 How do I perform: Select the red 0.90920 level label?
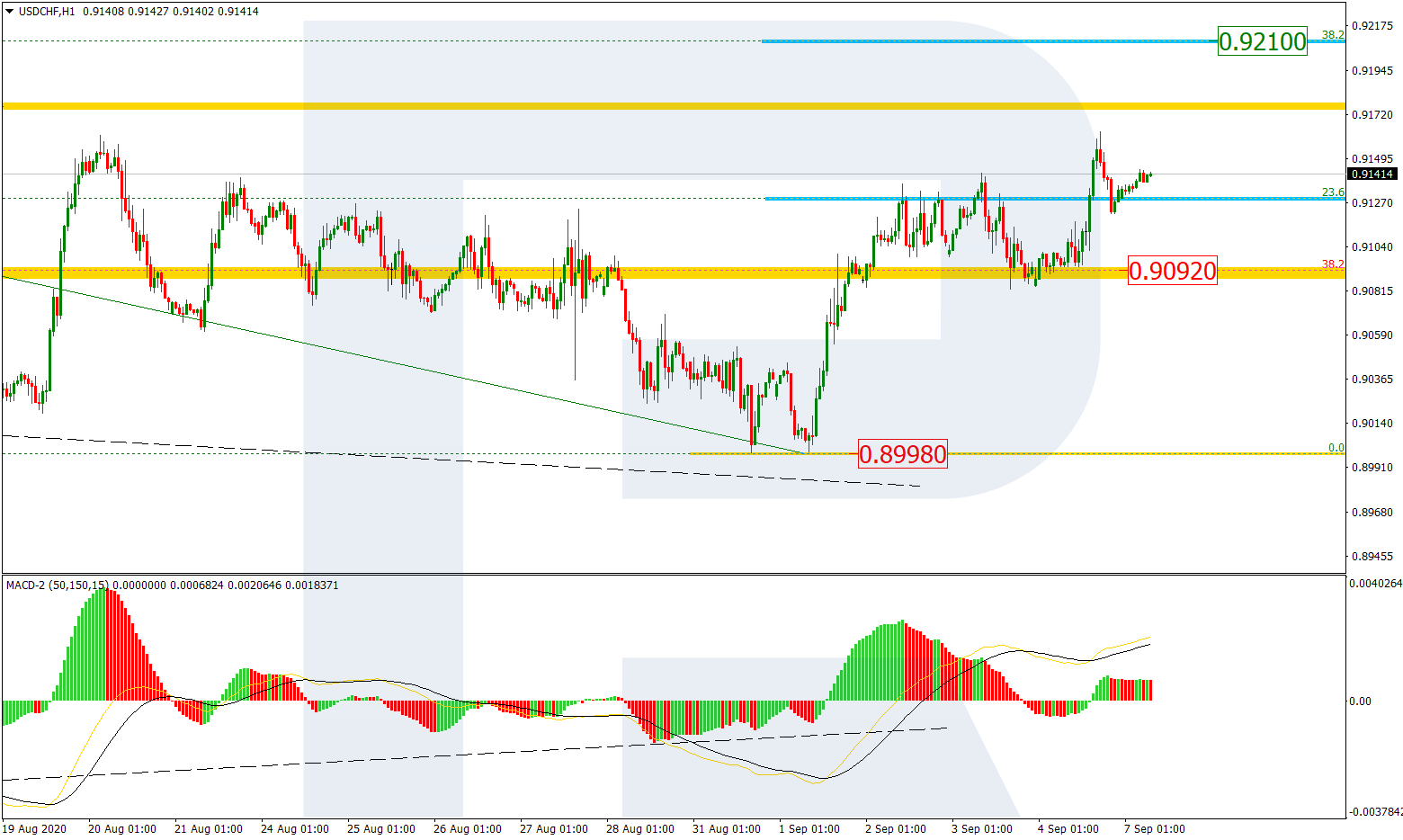pos(1172,271)
